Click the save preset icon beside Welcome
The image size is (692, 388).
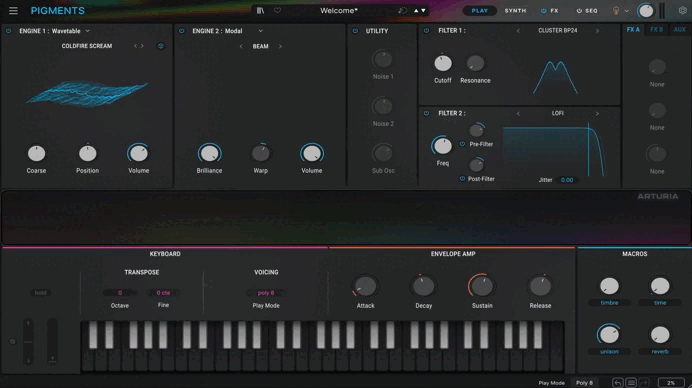[x=402, y=10]
